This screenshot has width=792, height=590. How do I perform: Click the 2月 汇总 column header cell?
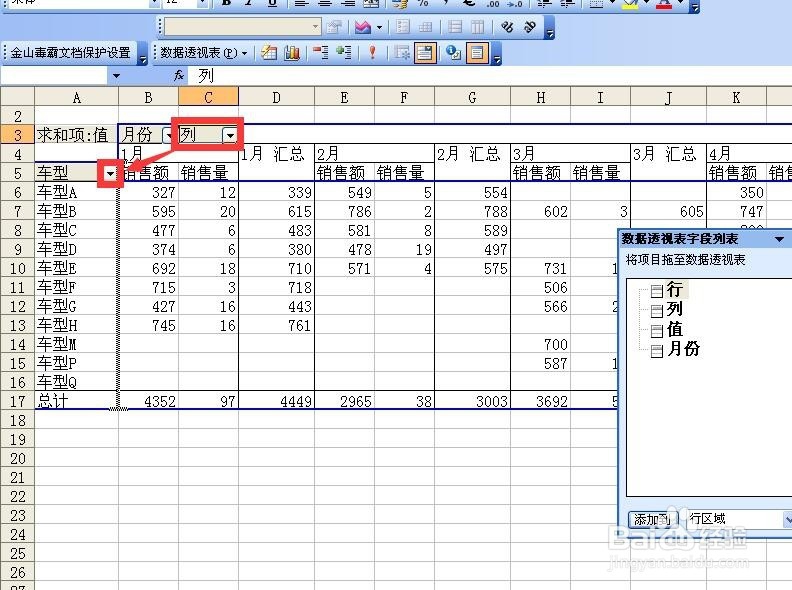pos(472,154)
